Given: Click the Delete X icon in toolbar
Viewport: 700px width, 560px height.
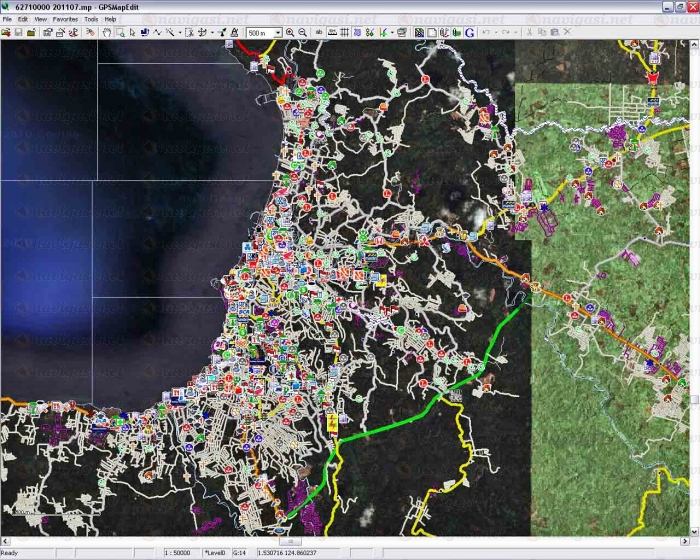Looking at the screenshot, I should tap(567, 32).
